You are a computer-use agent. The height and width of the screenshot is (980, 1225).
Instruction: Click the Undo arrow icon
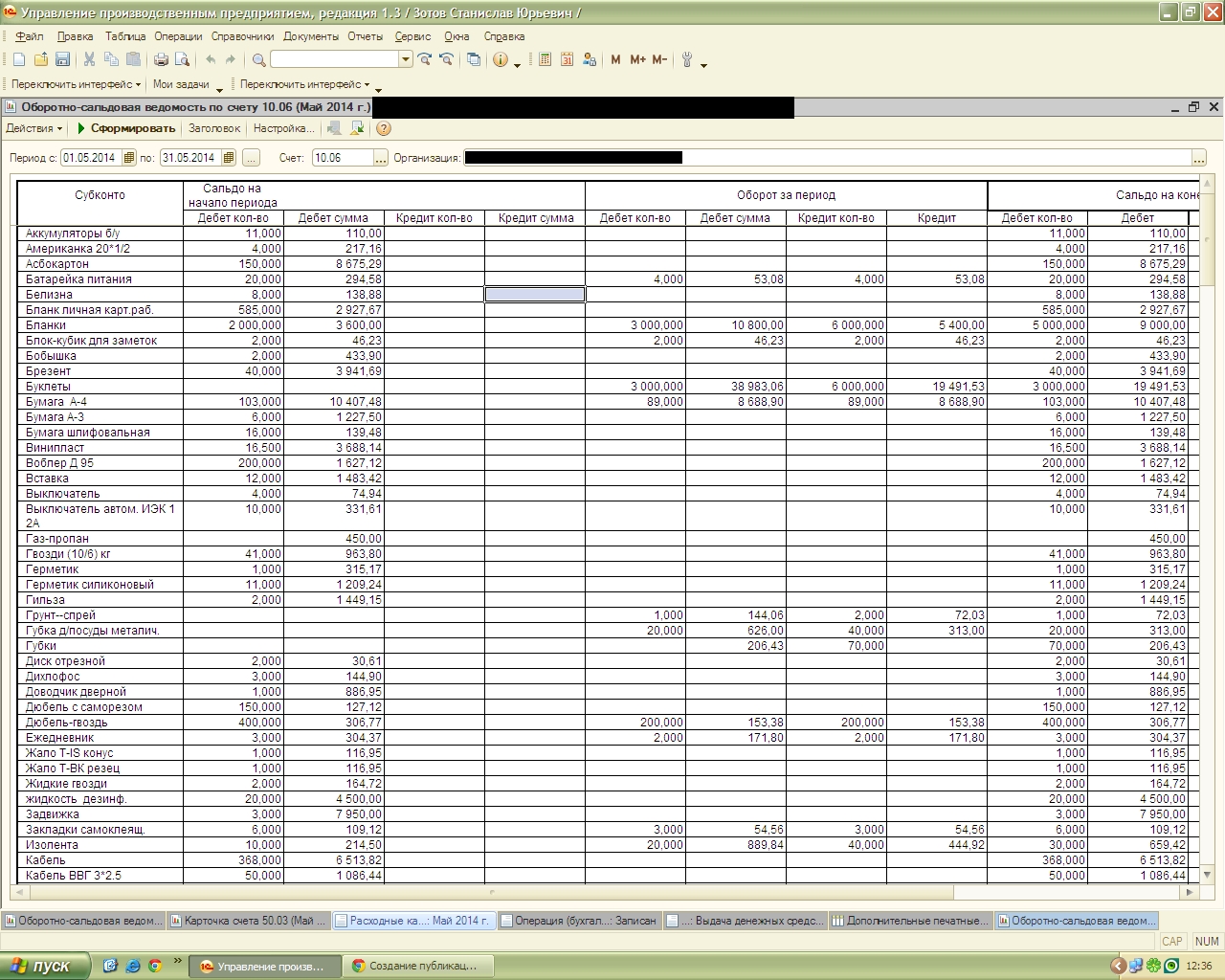211,59
